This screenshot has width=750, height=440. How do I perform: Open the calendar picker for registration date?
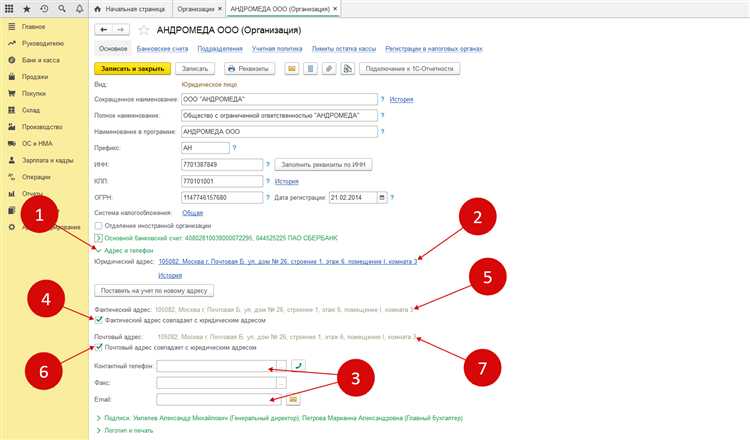382,197
